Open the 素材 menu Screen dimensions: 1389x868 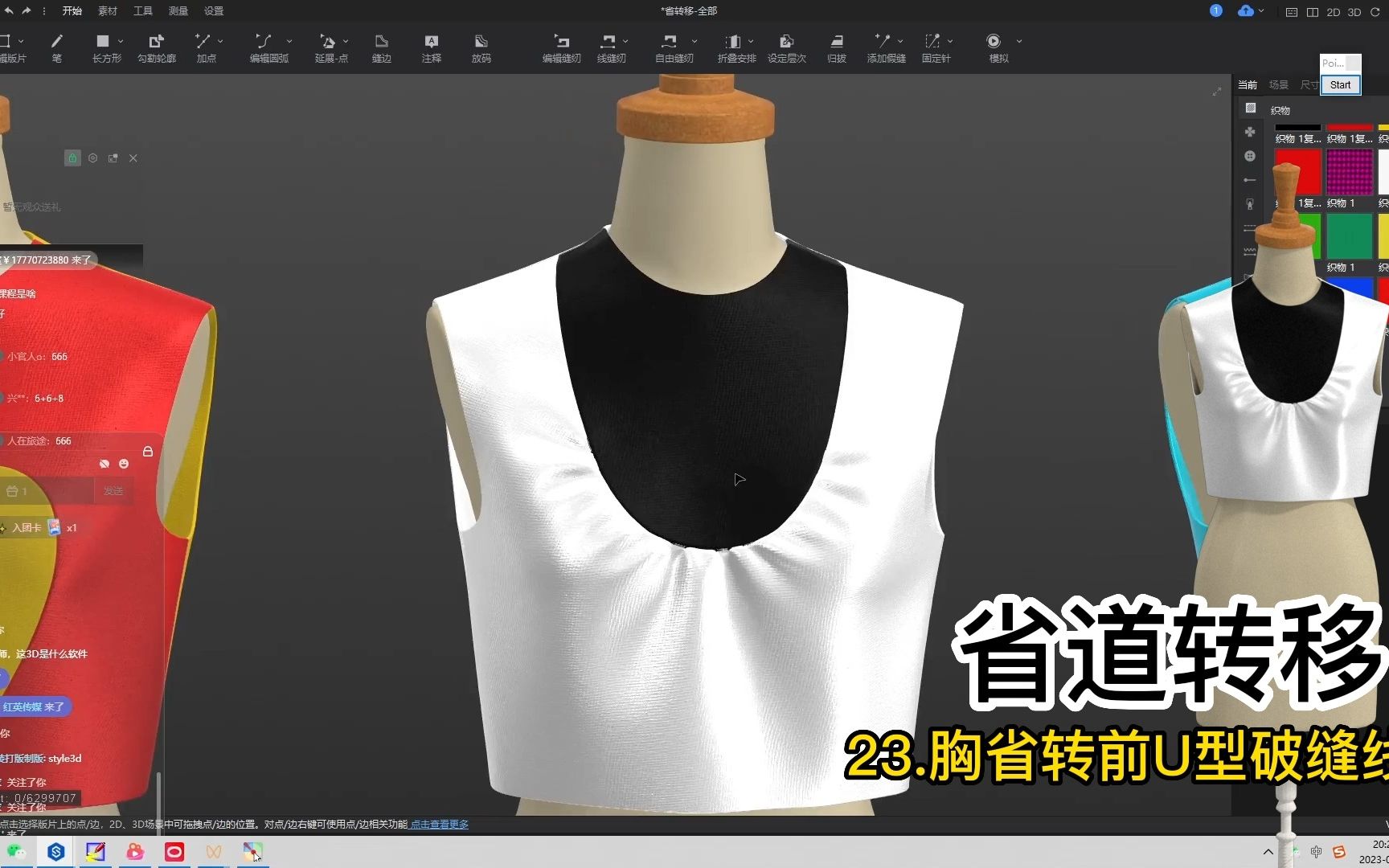[107, 11]
